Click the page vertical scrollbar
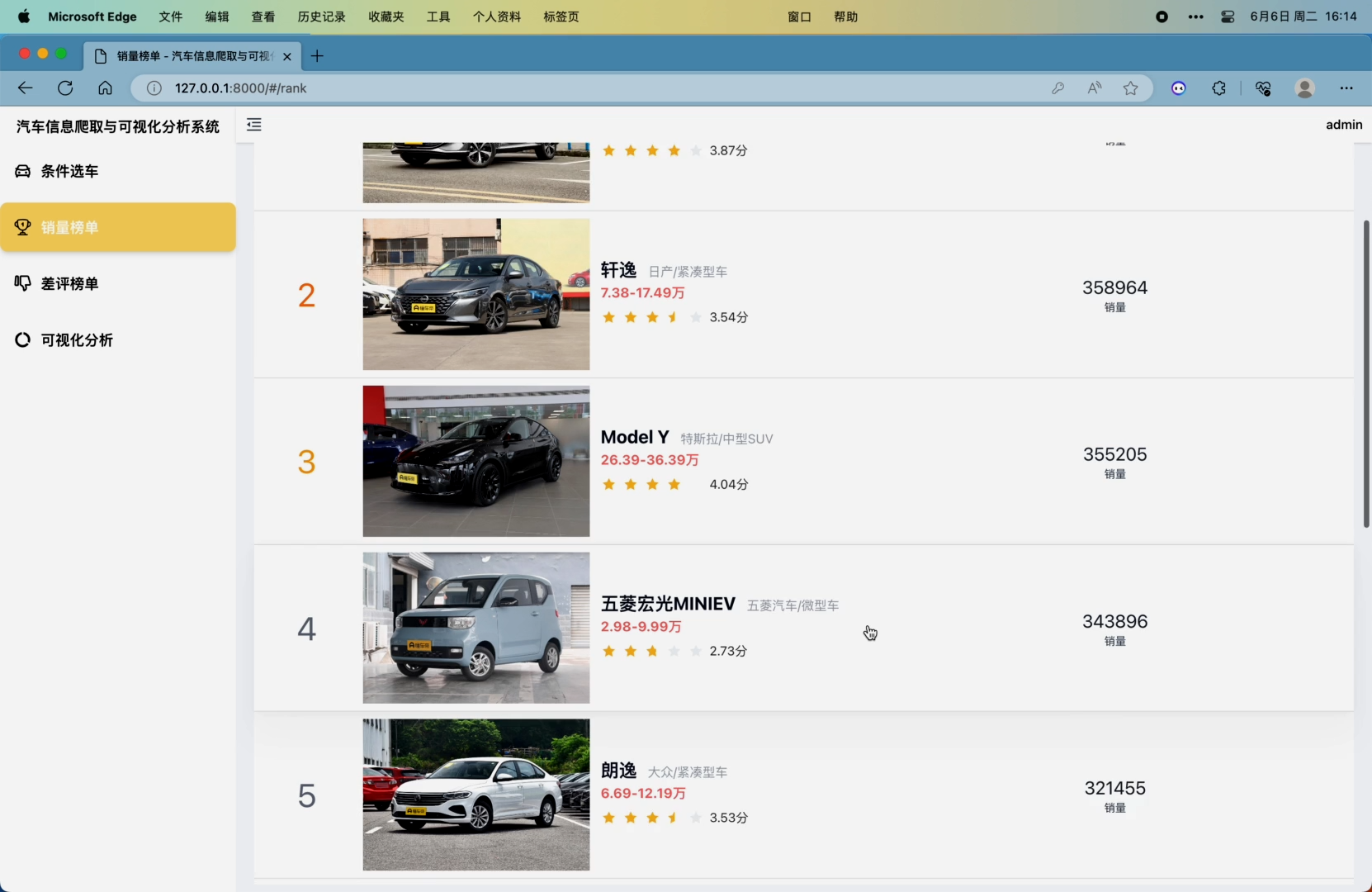The height and width of the screenshot is (892, 1372). click(1366, 373)
